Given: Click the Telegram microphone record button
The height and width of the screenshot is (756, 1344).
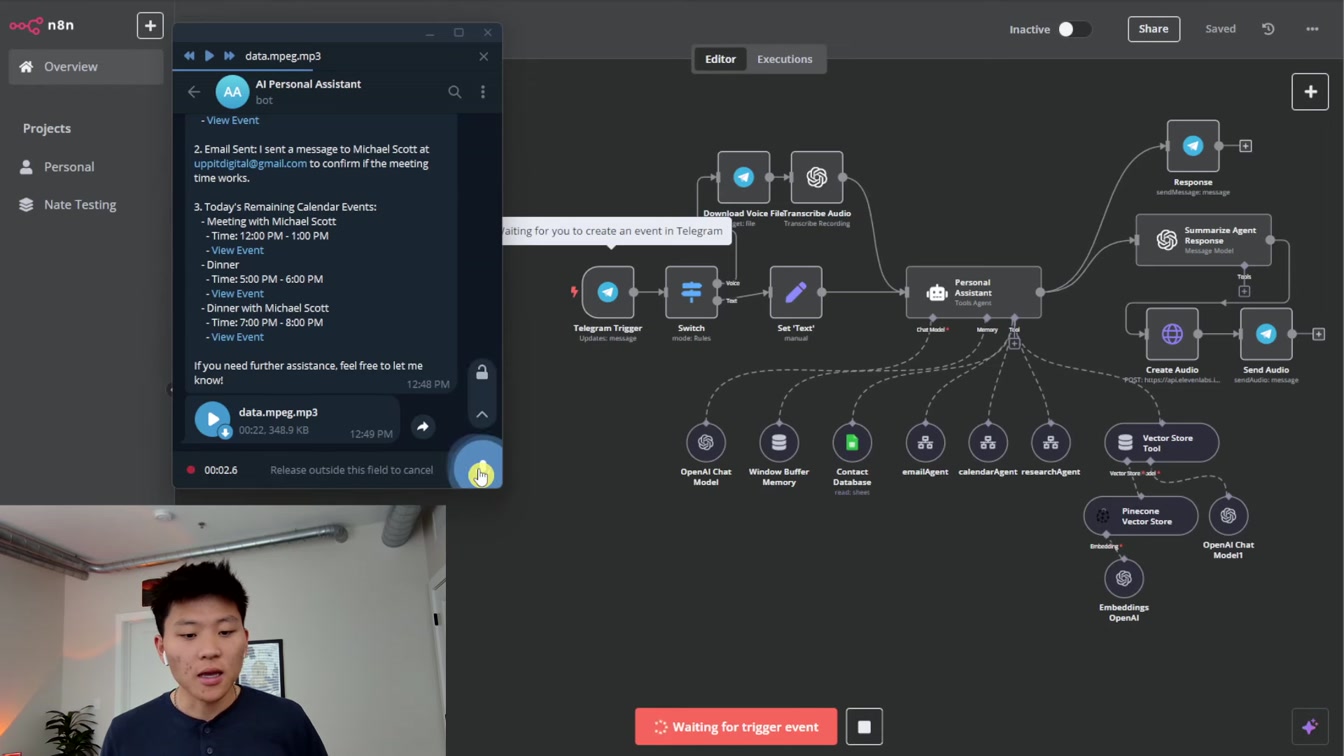Looking at the screenshot, I should [480, 467].
